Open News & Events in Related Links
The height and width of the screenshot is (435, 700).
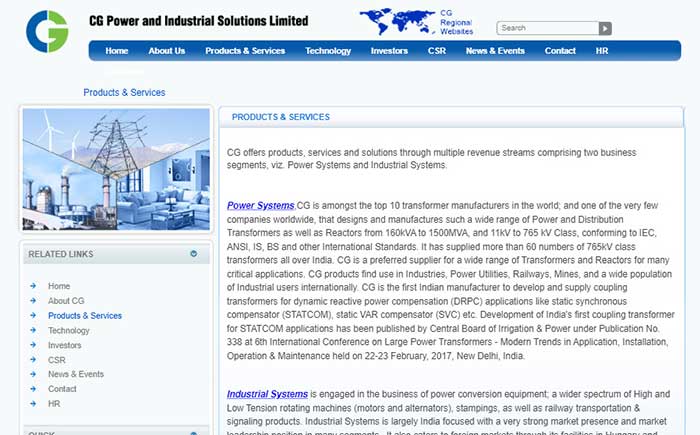pos(76,374)
